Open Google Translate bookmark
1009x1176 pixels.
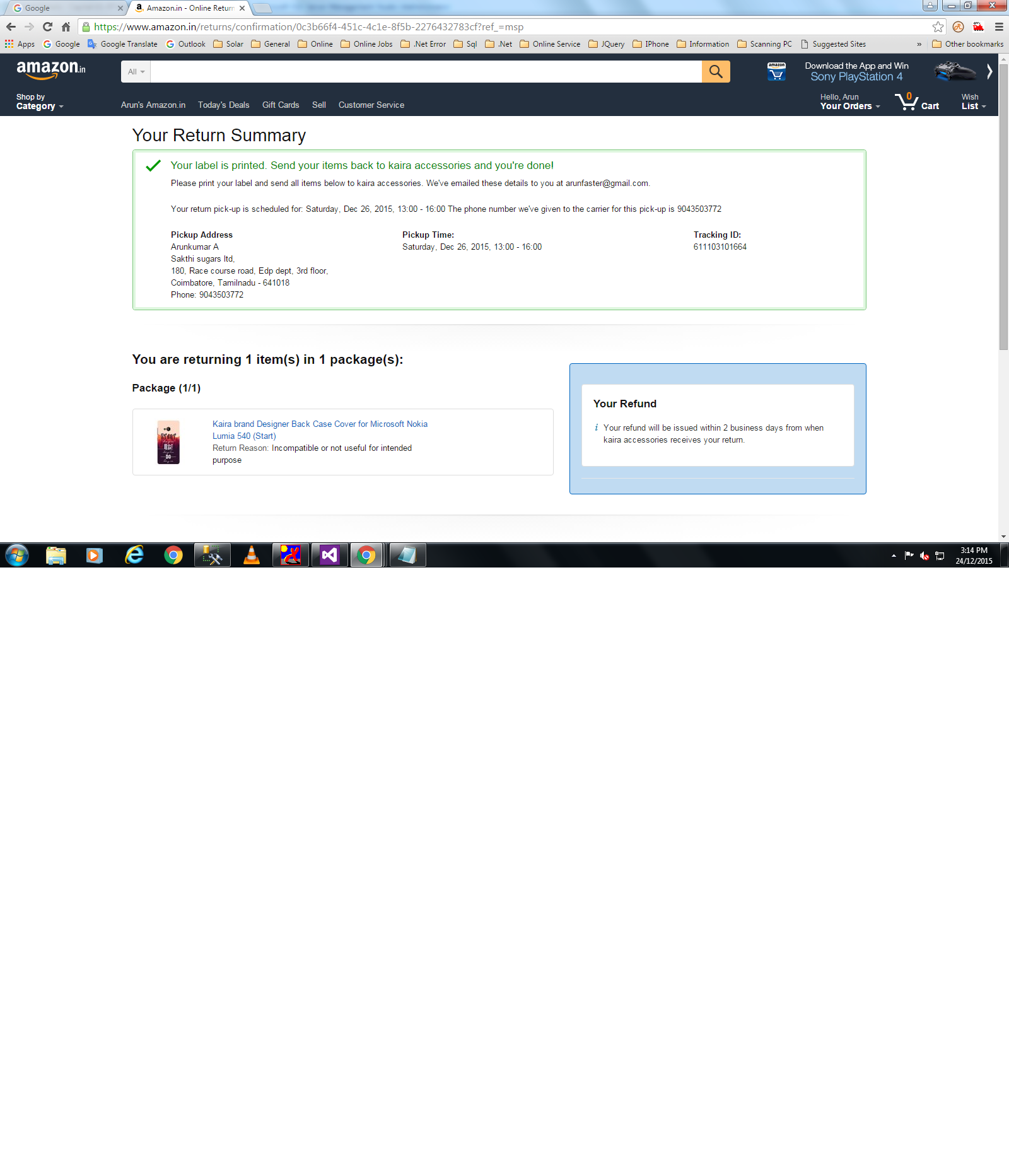(122, 44)
